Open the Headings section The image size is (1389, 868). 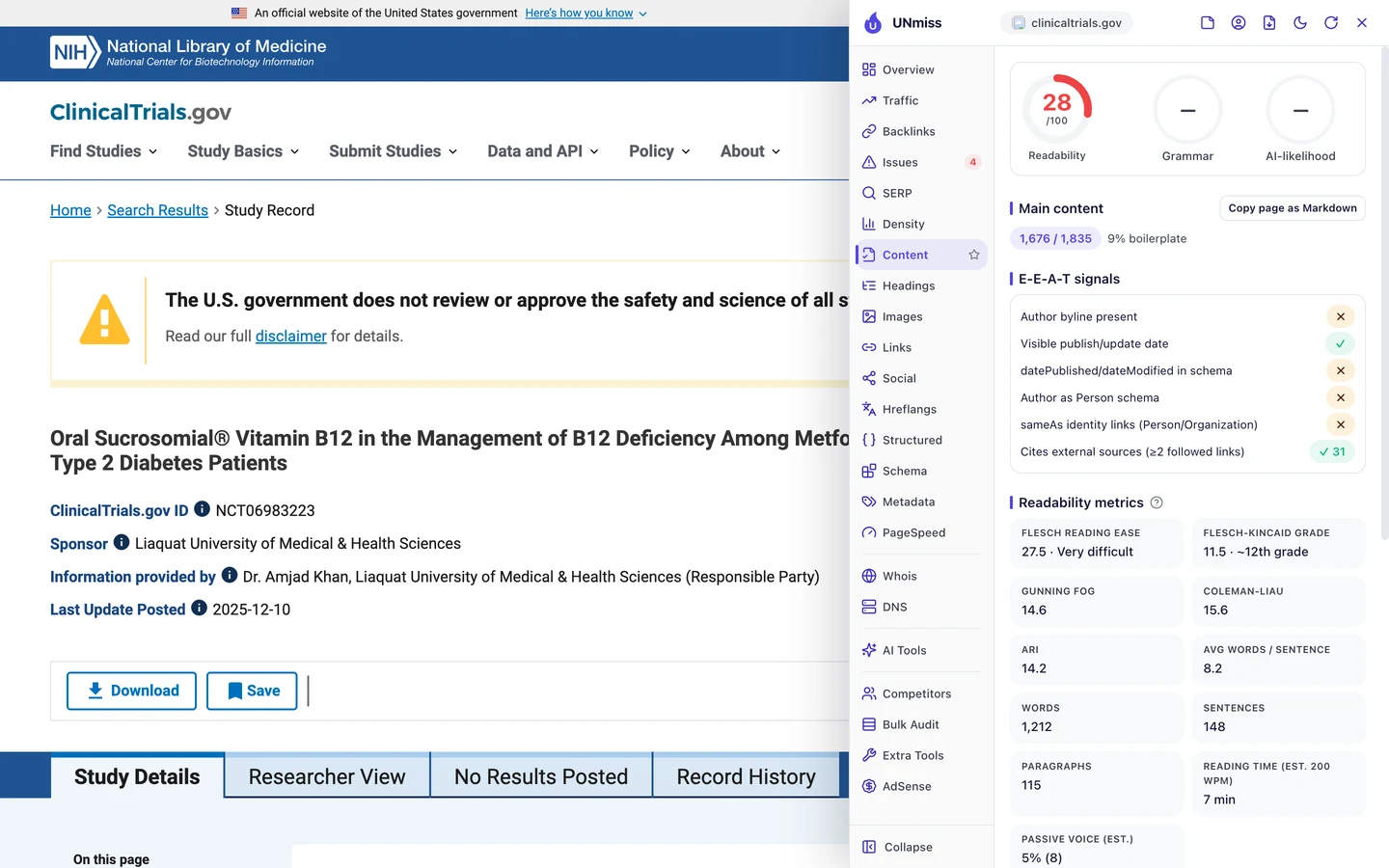[x=921, y=285]
